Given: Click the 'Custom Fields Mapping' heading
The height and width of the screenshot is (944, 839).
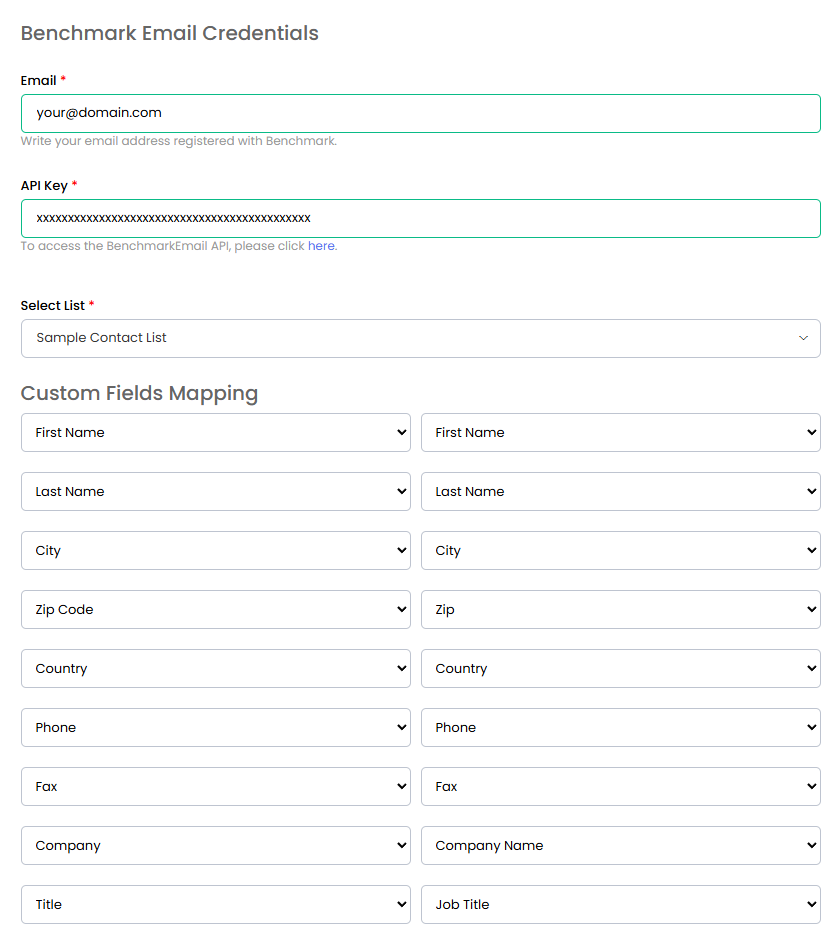Looking at the screenshot, I should click(x=140, y=393).
